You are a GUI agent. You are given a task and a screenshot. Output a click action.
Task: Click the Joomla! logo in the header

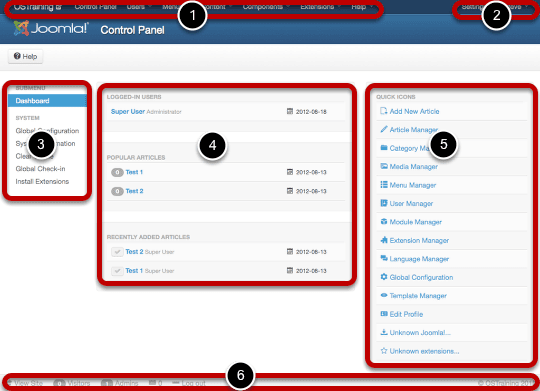[x=51, y=29]
